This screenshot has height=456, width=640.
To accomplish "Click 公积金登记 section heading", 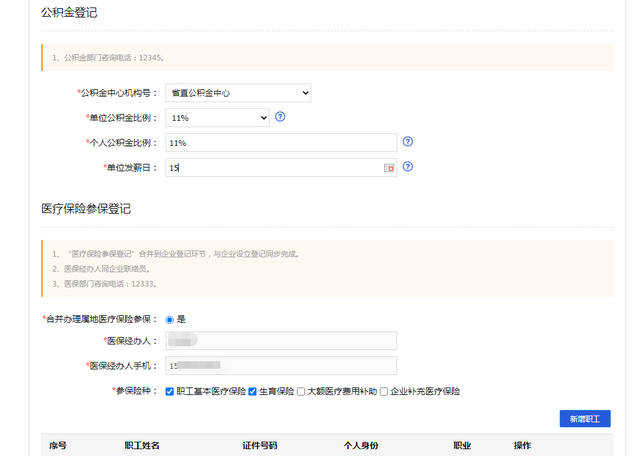I will pyautogui.click(x=69, y=13).
